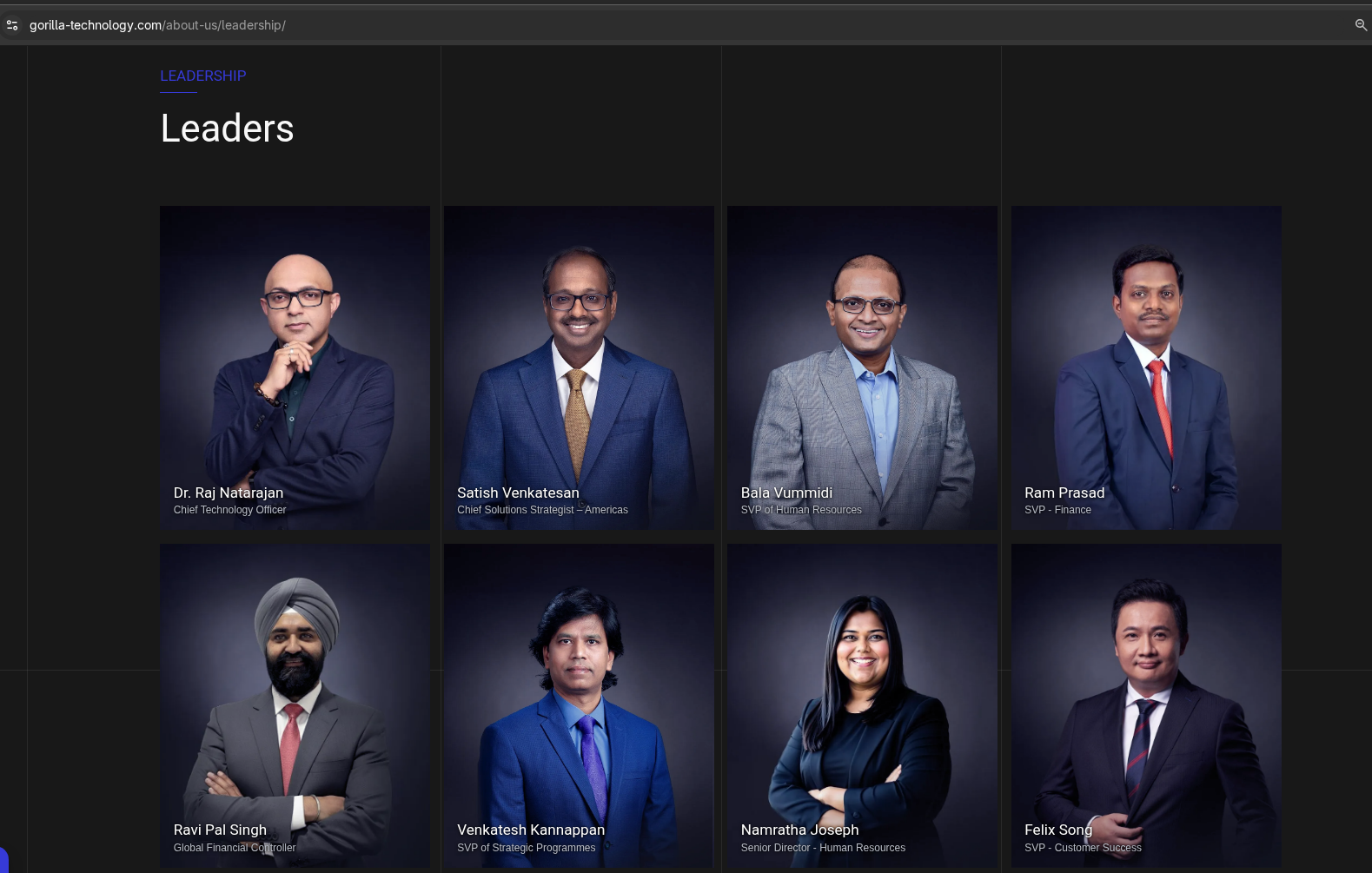The image size is (1372, 873).
Task: Open site information icon in address bar
Action: coord(12,25)
